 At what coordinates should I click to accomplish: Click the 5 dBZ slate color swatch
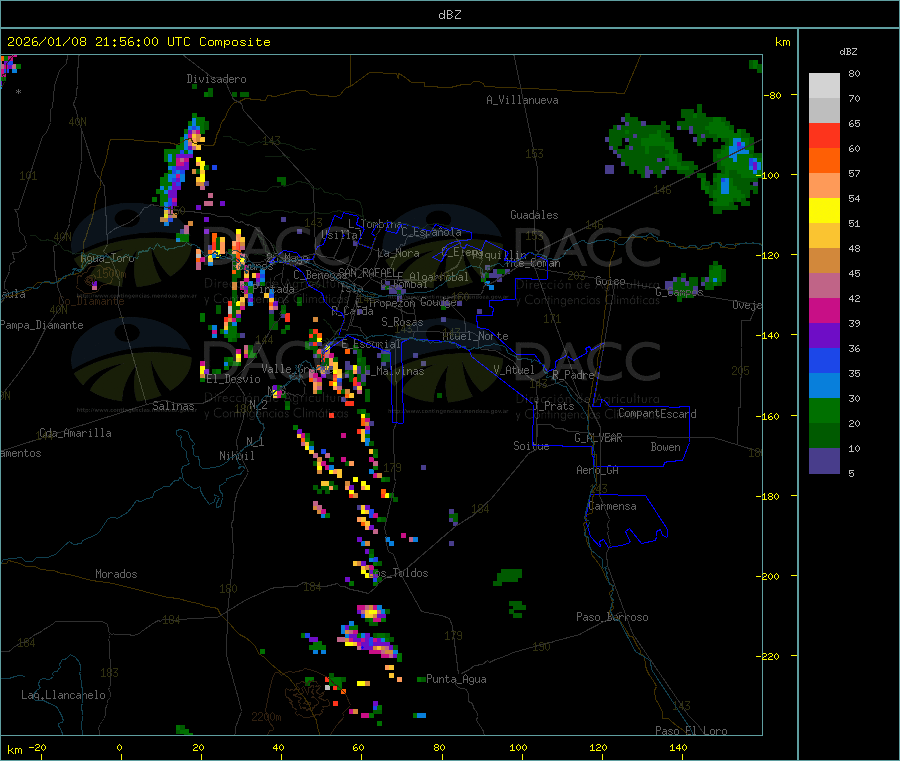[x=824, y=461]
